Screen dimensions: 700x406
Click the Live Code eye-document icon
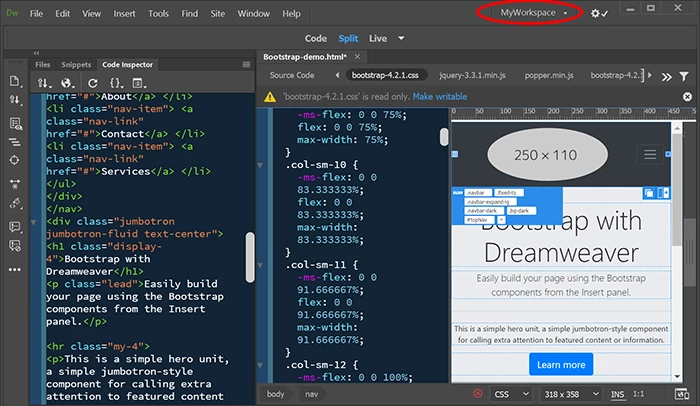[16, 124]
